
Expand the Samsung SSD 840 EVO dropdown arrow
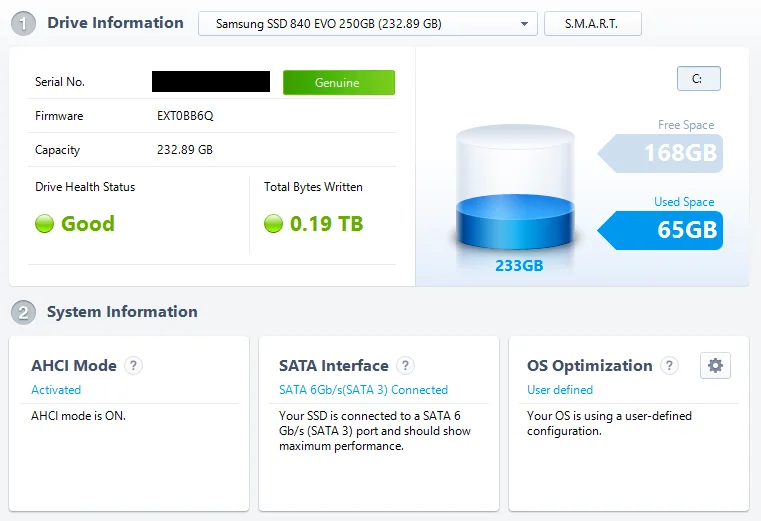point(524,24)
